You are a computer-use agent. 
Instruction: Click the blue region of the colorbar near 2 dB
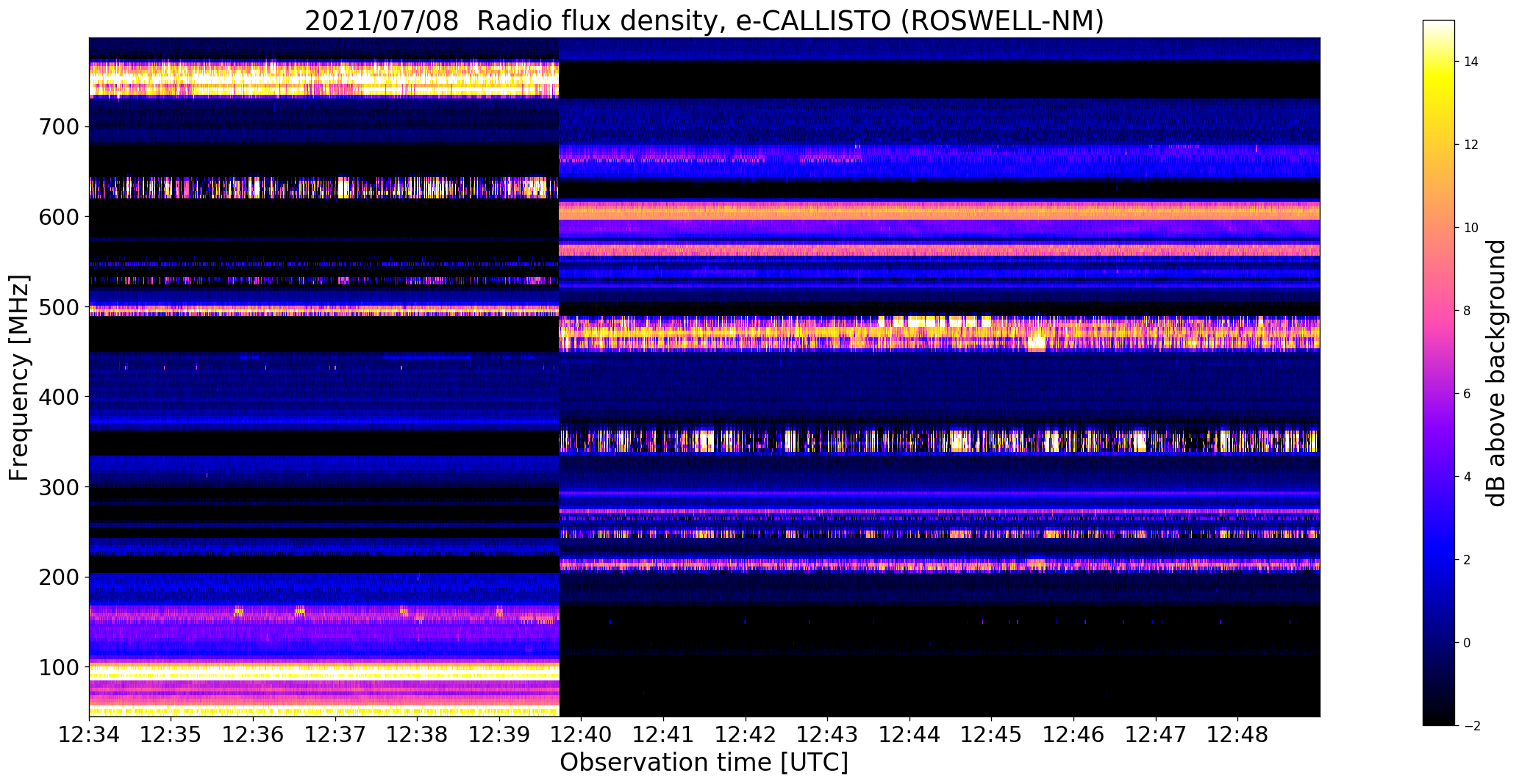click(x=1438, y=560)
